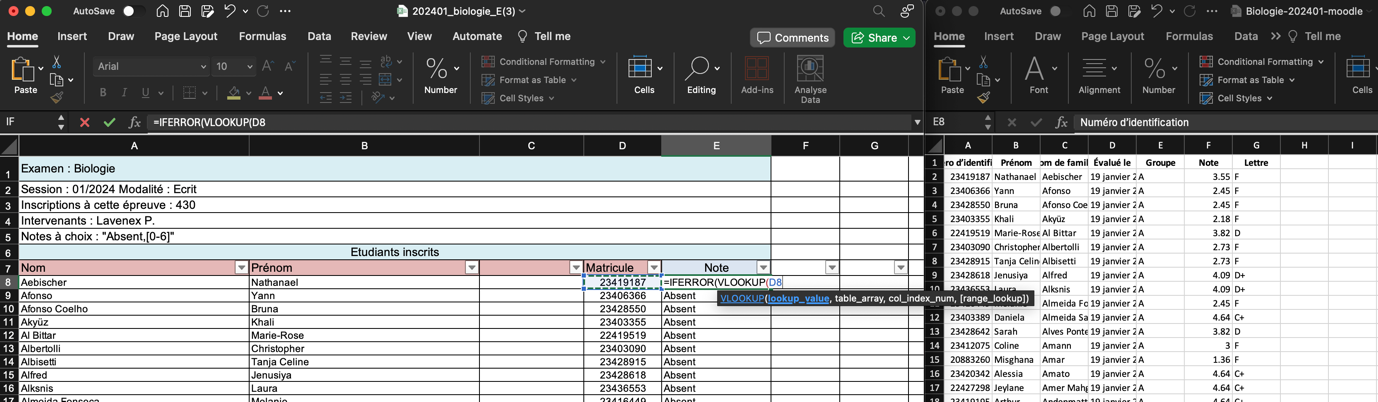
Task: Click the Borders icon in left window
Action: pyautogui.click(x=190, y=93)
